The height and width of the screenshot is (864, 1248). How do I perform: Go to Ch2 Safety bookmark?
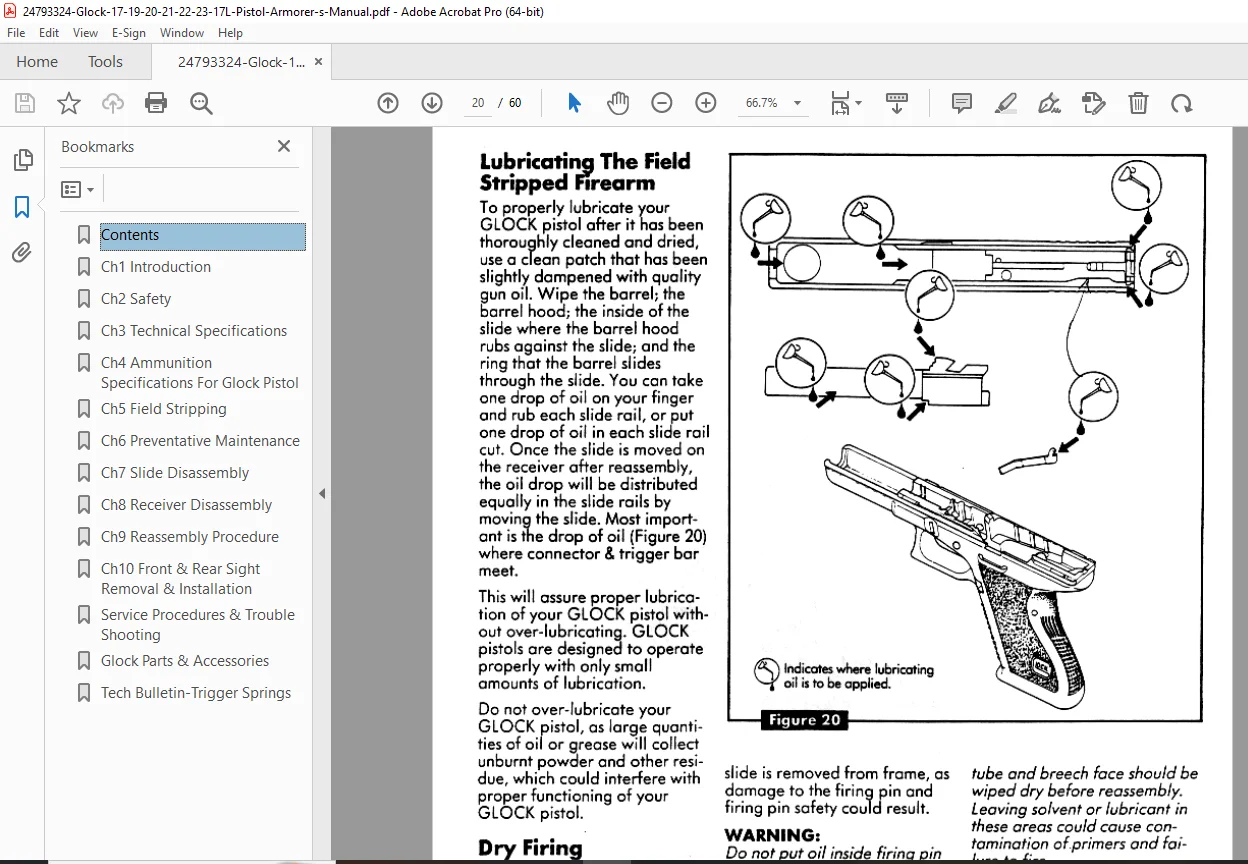[x=136, y=299]
